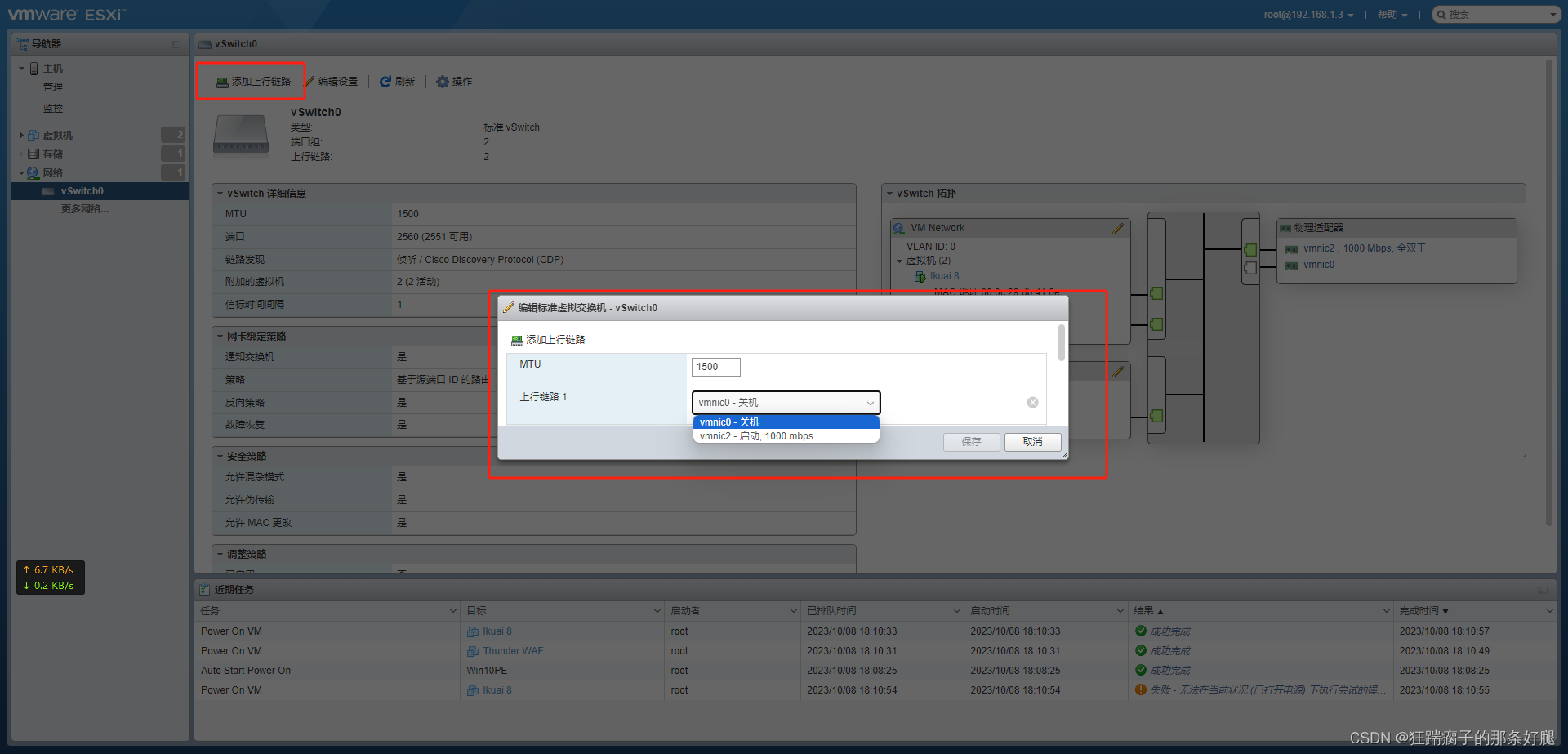Collapse Shaping policy section
Screen dimensions: 1568x754
220,555
